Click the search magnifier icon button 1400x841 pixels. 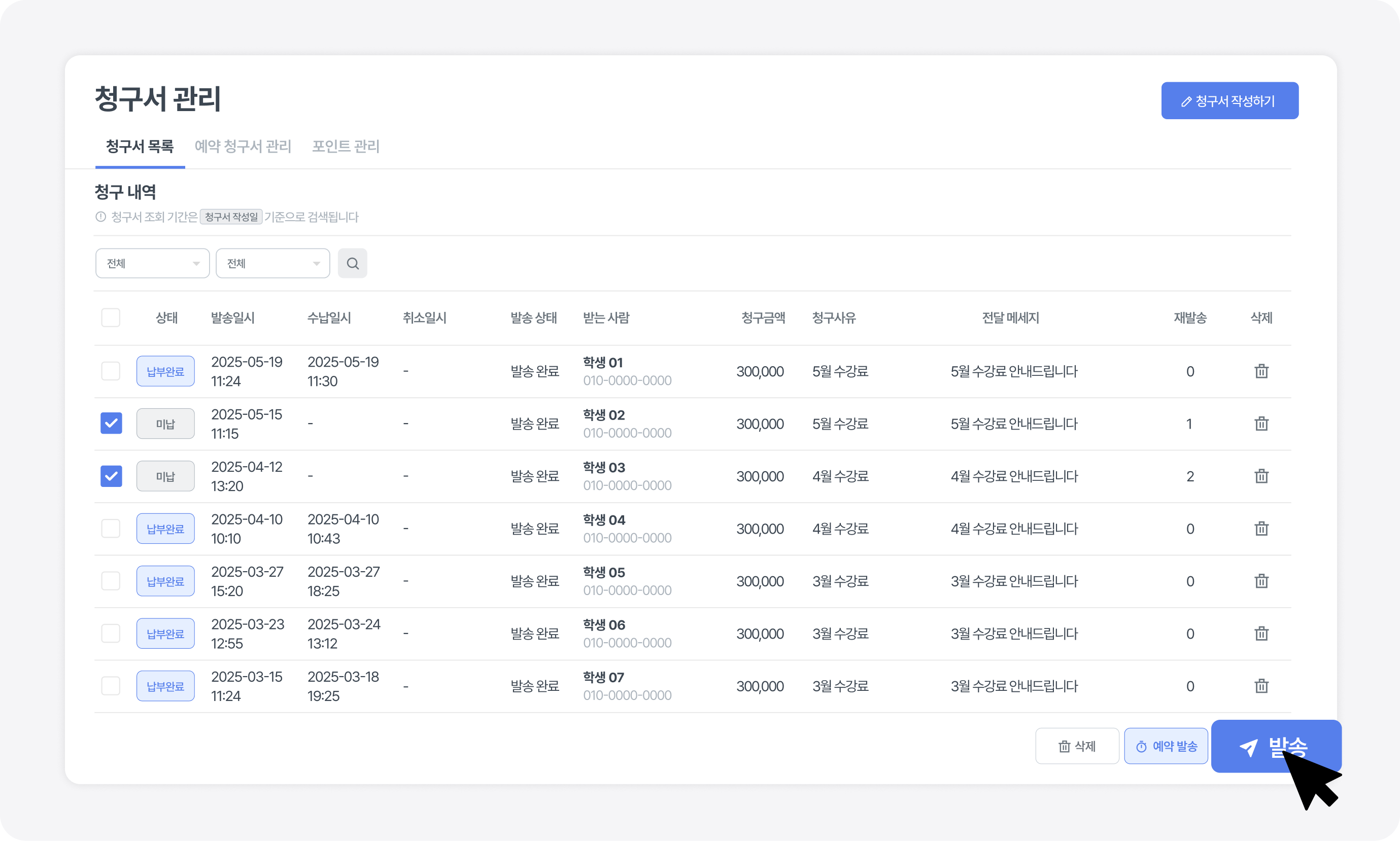(x=352, y=264)
